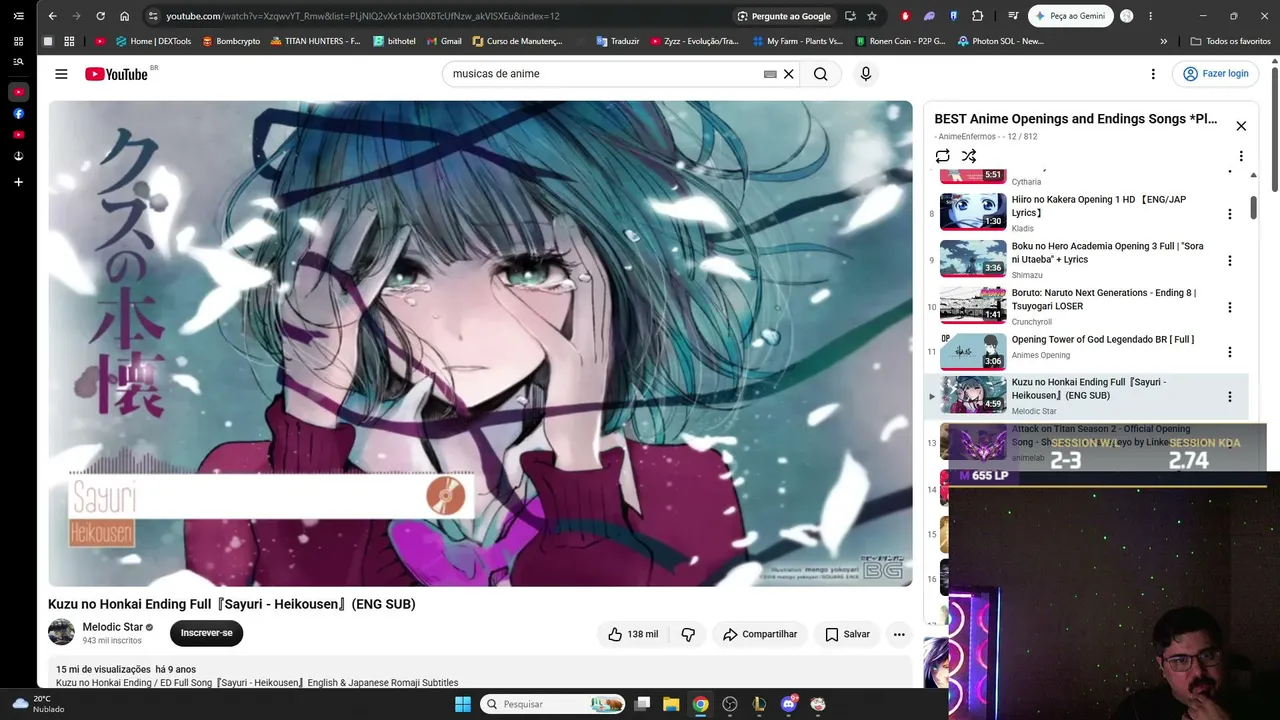The image size is (1280, 720).
Task: Reload the page
Action: [100, 16]
